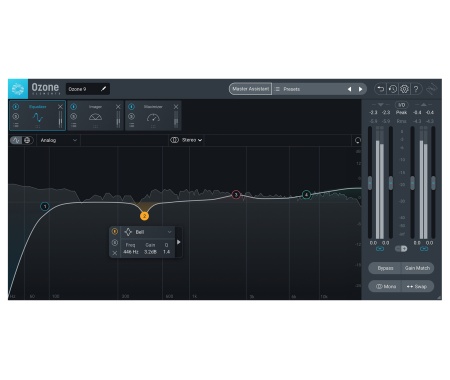Viewport: 450px width, 380px height.
Task: Toggle the Equalizer module power button
Action: tap(16, 107)
